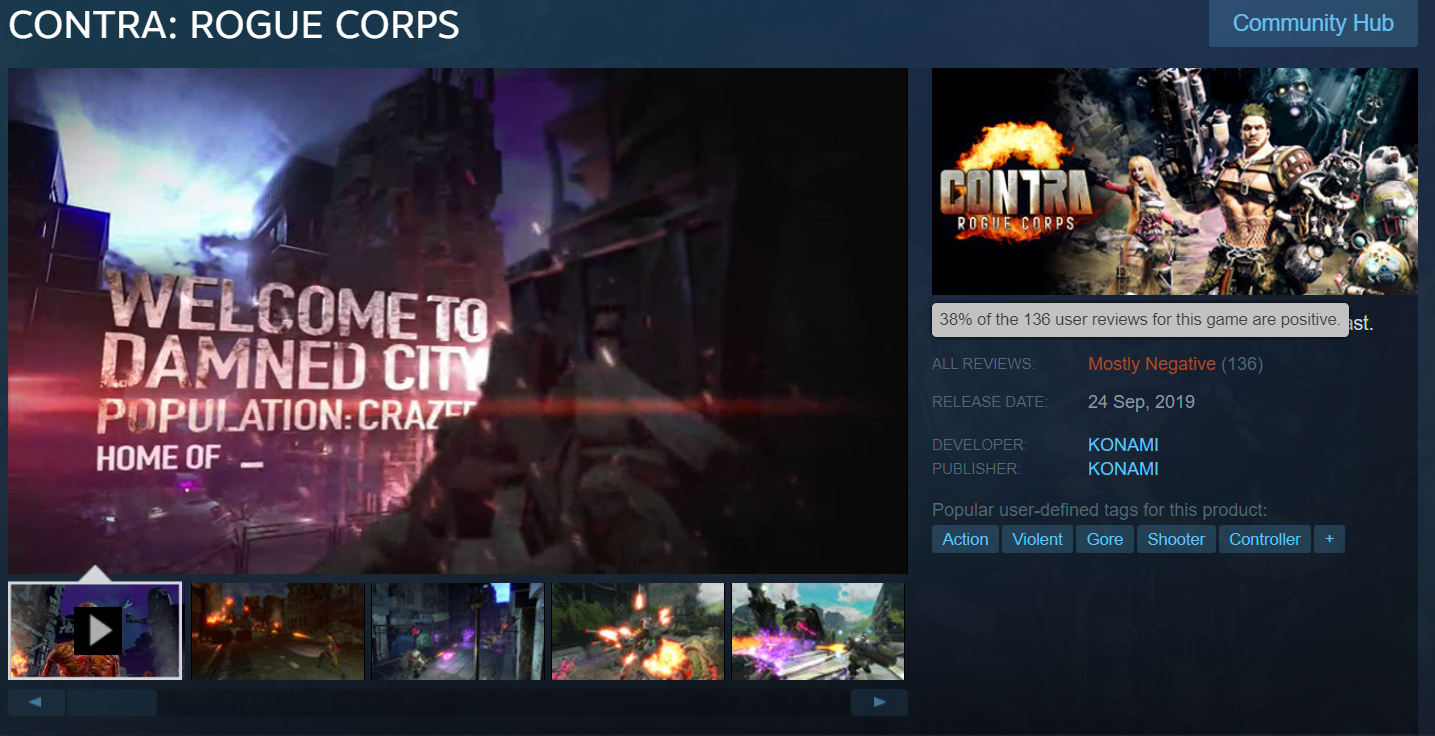Play the trailer video thumbnail
The image size is (1435, 736).
point(95,631)
